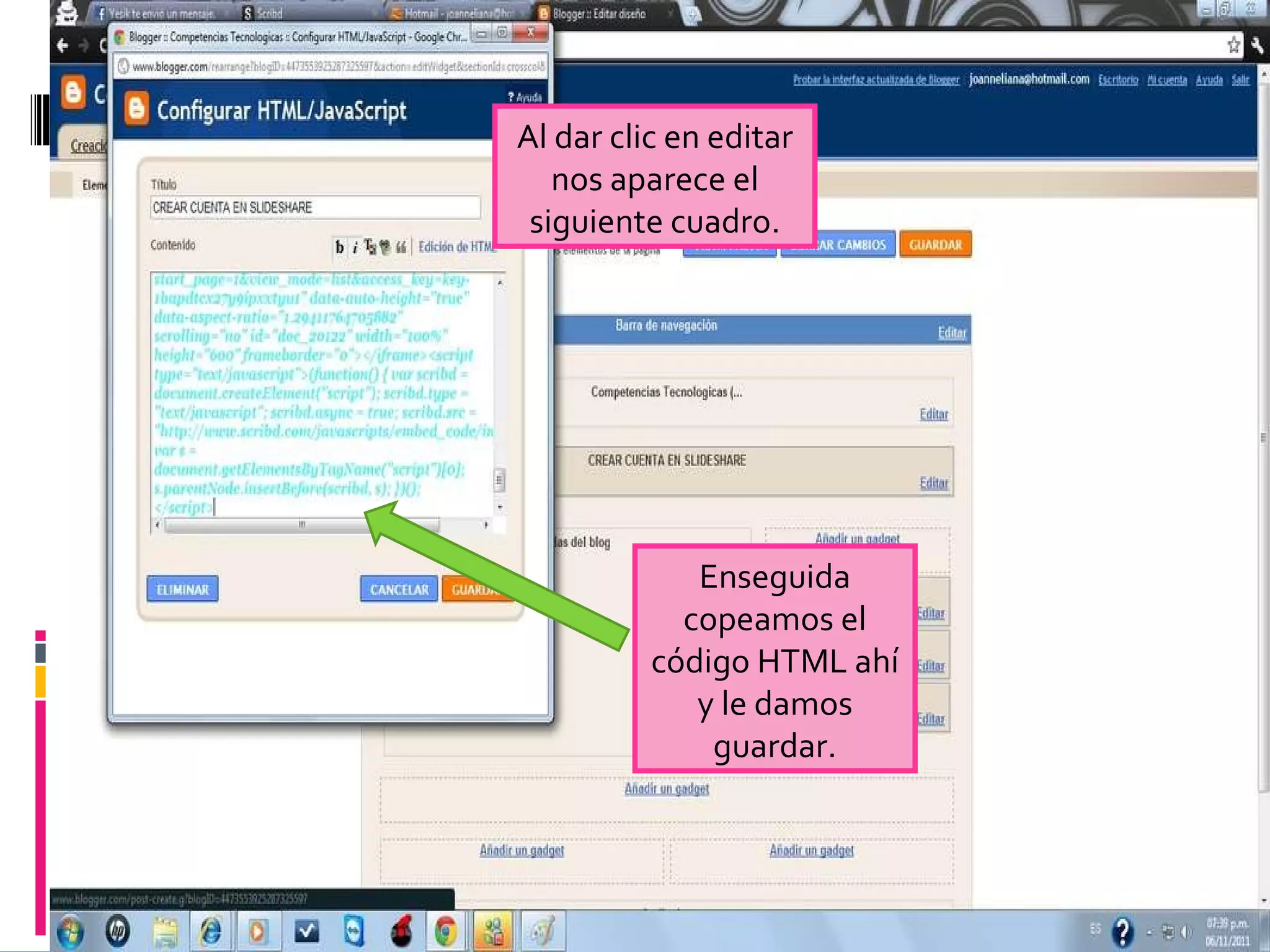Image resolution: width=1270 pixels, height=952 pixels.
Task: Click the text area vertical scrollbar handle
Action: 499,480
